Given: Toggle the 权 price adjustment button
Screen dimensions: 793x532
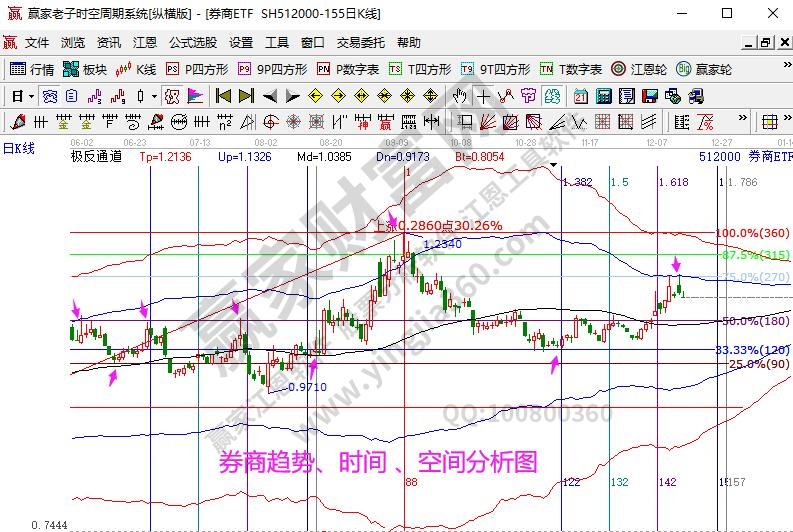Looking at the screenshot, I should pyautogui.click(x=172, y=96).
